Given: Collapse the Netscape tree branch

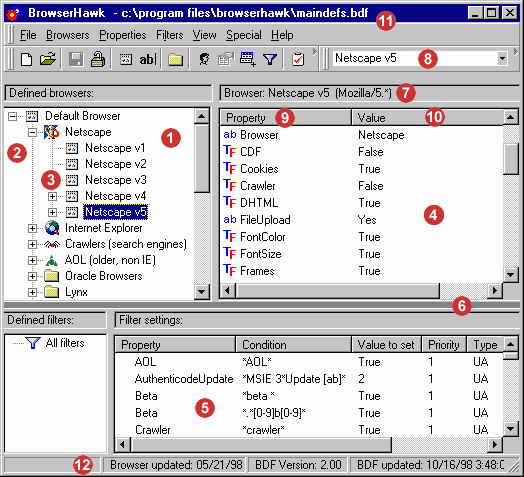Looking at the screenshot, I should [x=32, y=132].
